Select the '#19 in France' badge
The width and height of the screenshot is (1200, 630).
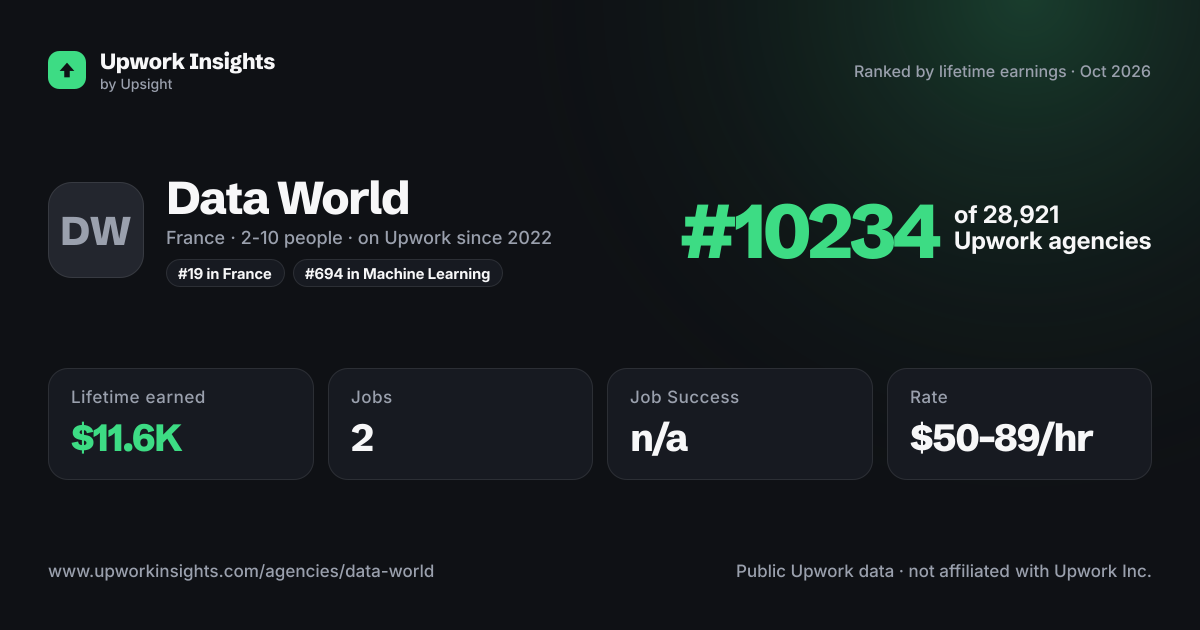225,273
